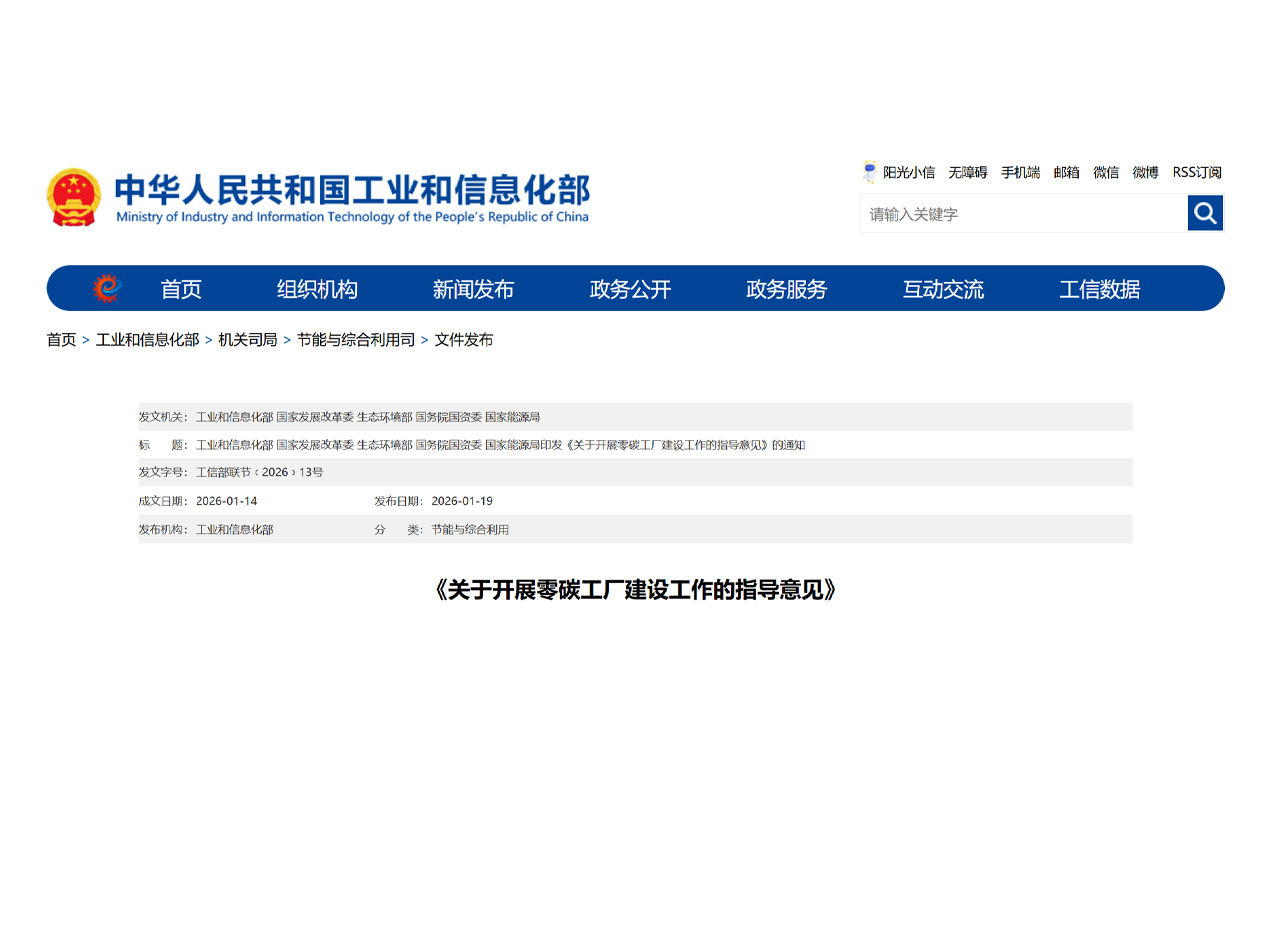The height and width of the screenshot is (930, 1276).
Task: Go to 机关司局 breadcrumb link
Action: 247,340
